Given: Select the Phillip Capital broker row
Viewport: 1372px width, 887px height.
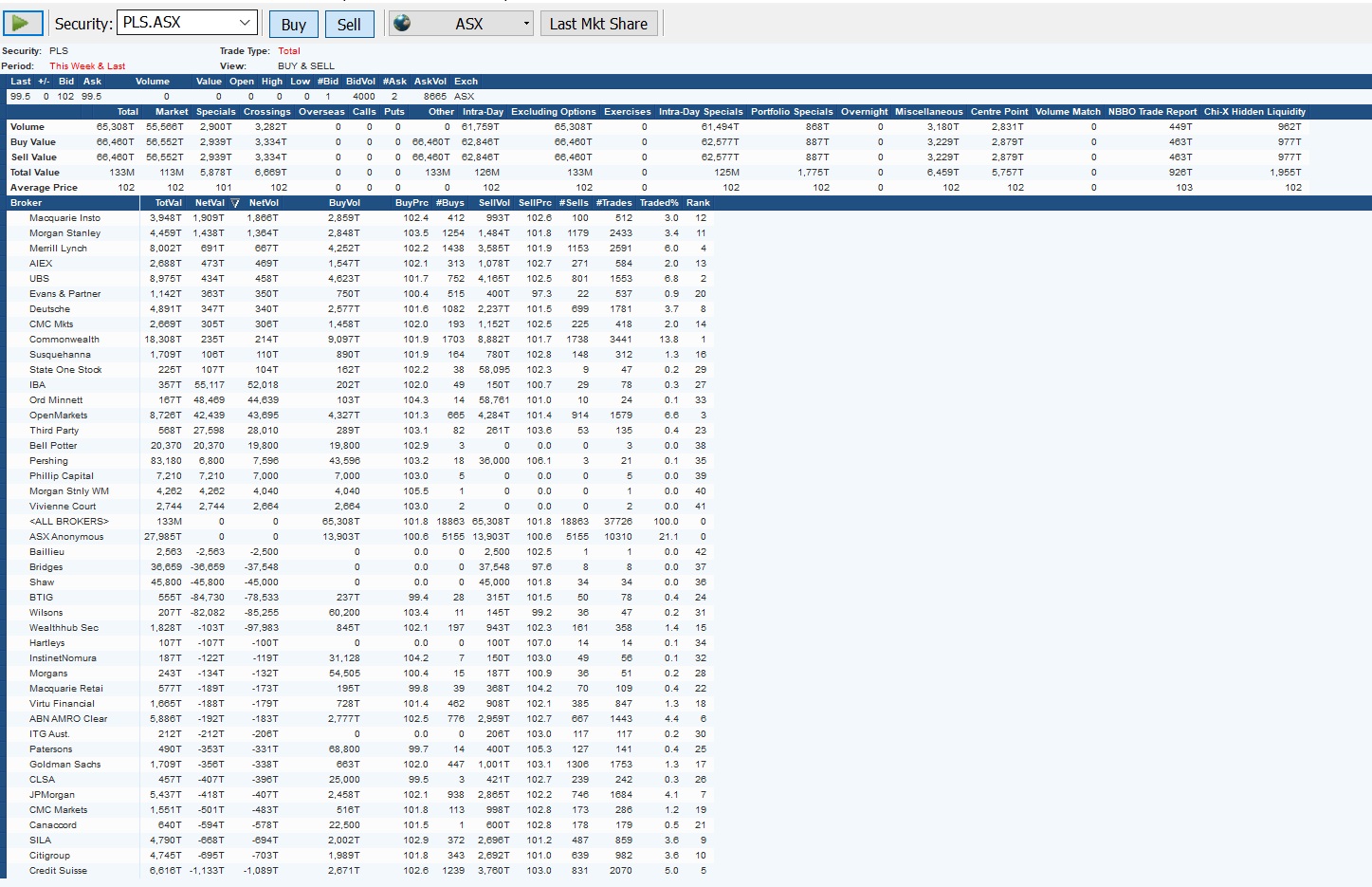Looking at the screenshot, I should point(360,476).
